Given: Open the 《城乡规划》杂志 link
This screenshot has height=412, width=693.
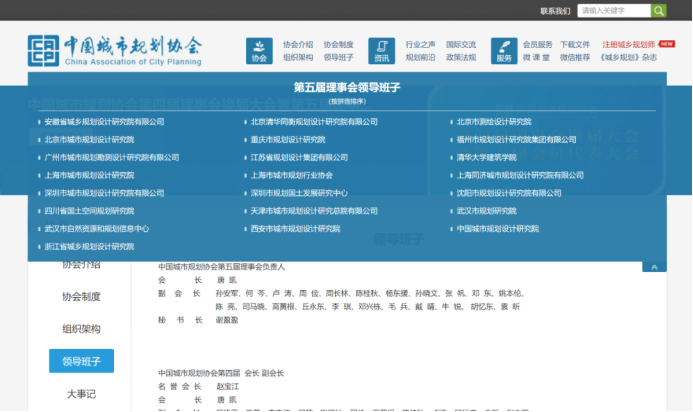Looking at the screenshot, I should click(628, 57).
